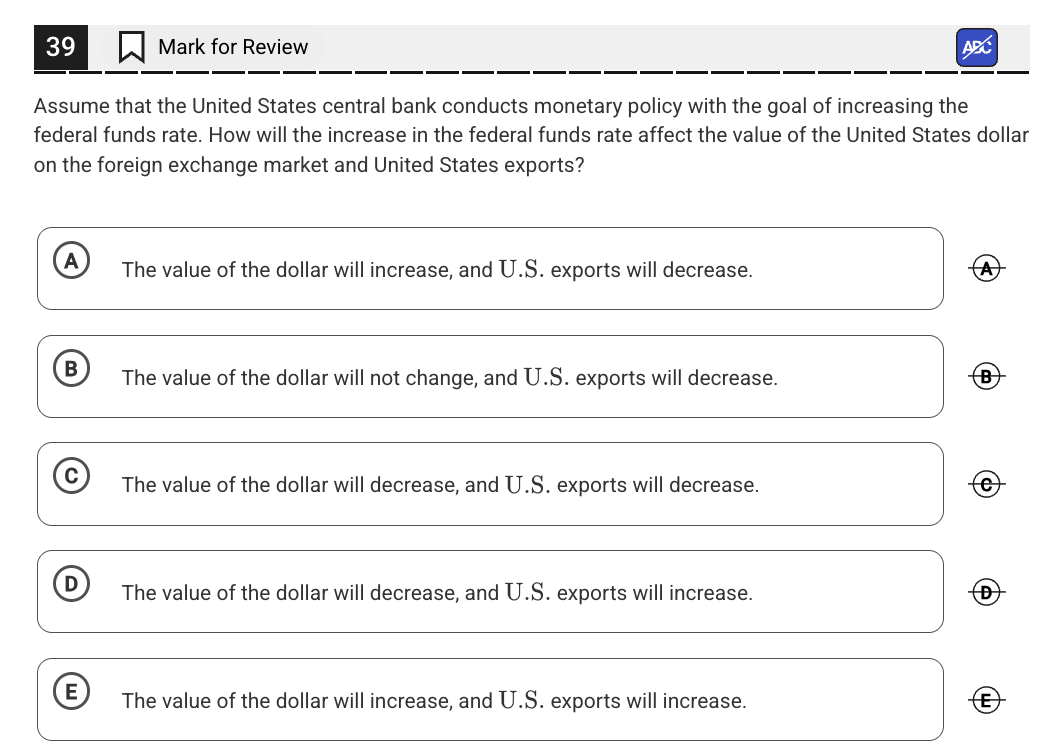Viewport: 1040px width, 752px height.
Task: Select radio bubble C
Action: click(70, 476)
